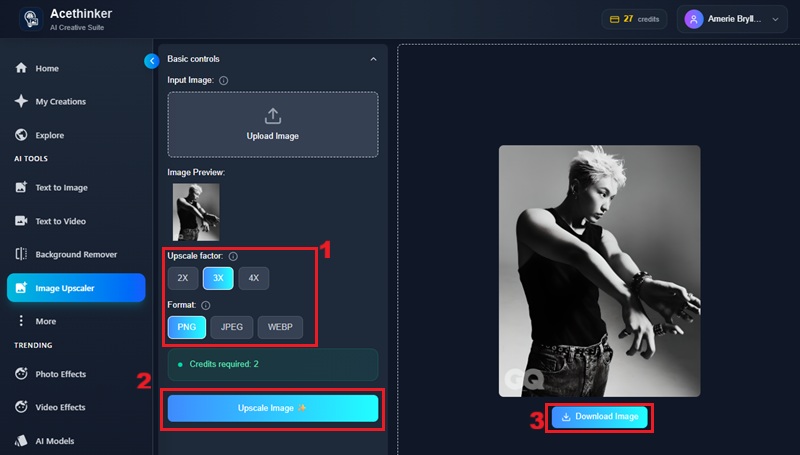Click the Download Image button
This screenshot has height=455, width=800.
(x=599, y=417)
